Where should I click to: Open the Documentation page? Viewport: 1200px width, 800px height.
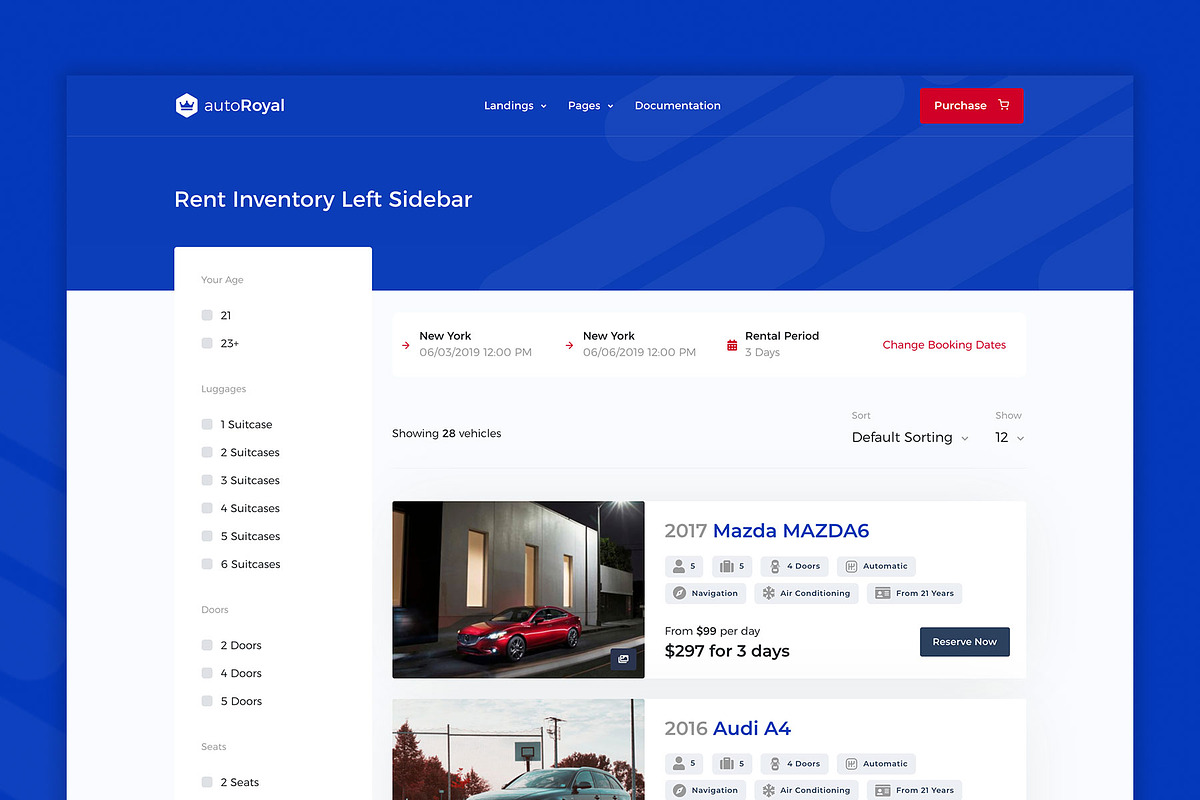coord(677,105)
